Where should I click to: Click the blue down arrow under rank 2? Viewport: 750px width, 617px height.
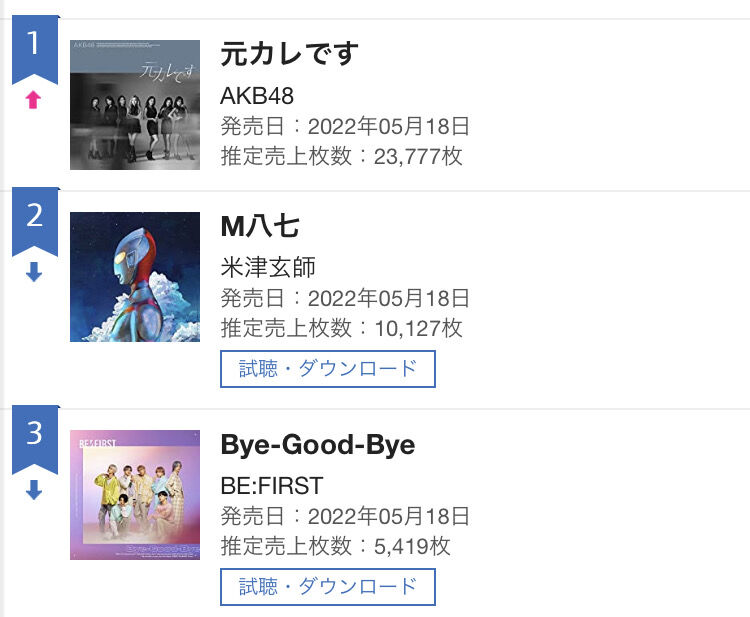33,272
